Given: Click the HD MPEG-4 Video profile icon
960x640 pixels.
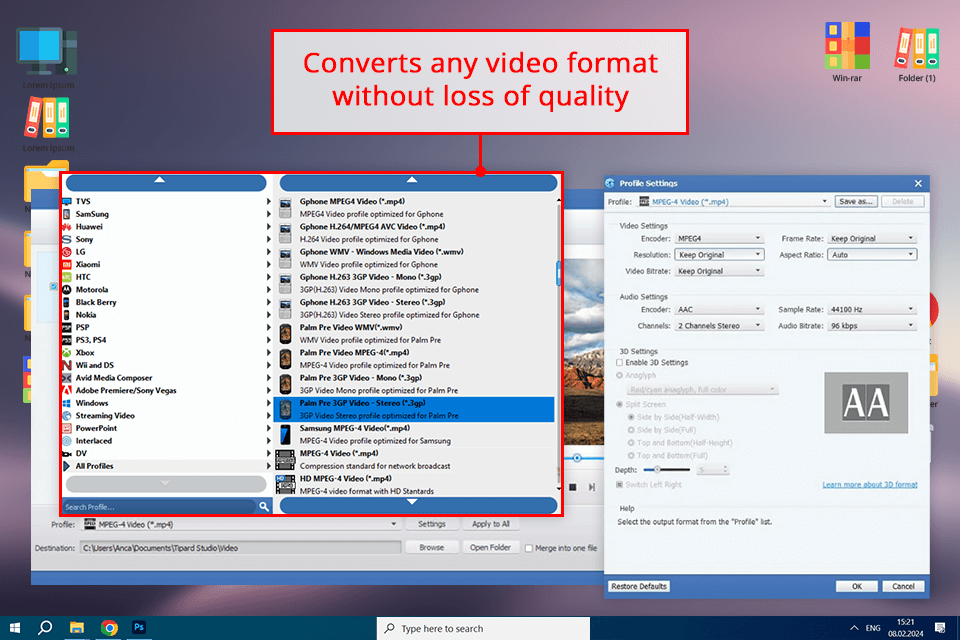Looking at the screenshot, I should tap(285, 484).
